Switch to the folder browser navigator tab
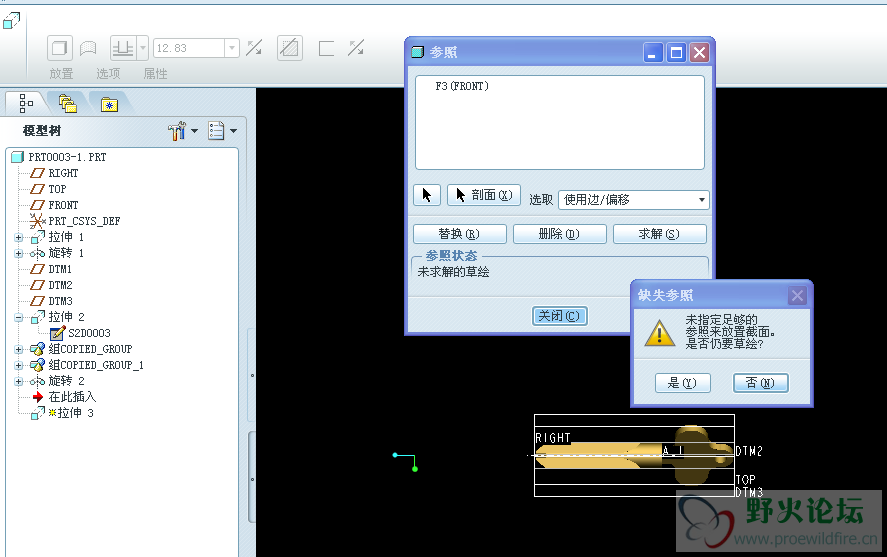The image size is (887, 557). coord(68,103)
